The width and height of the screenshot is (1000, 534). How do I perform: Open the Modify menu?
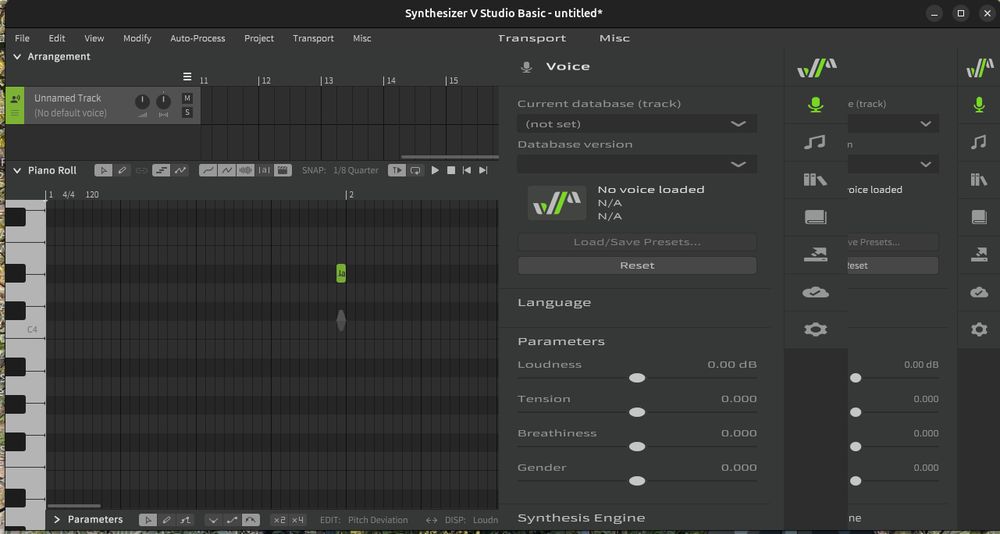coord(137,38)
